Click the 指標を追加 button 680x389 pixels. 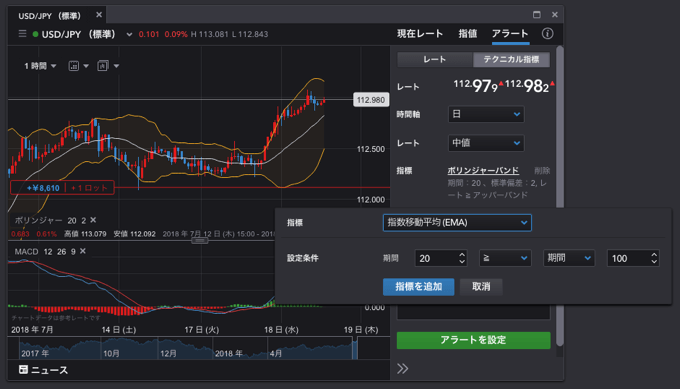tap(418, 287)
